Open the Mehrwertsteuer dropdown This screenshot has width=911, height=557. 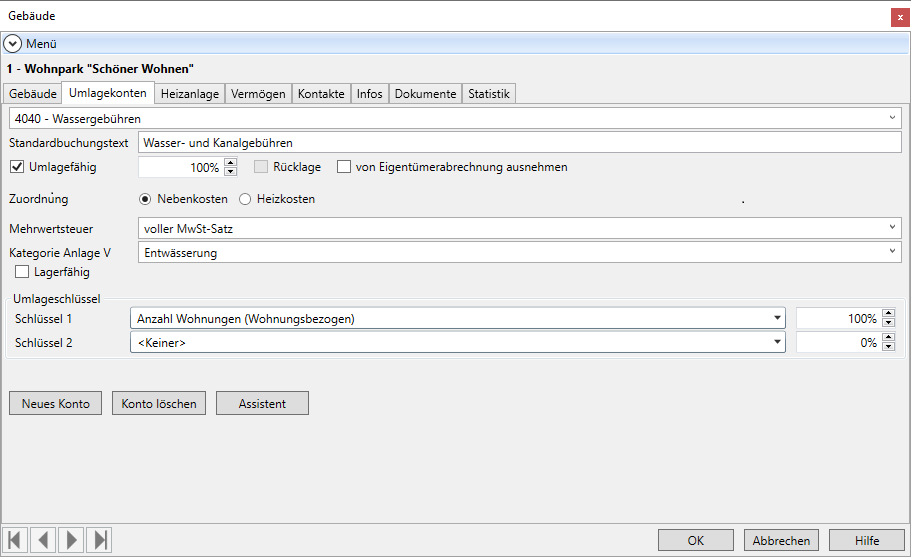coord(891,229)
